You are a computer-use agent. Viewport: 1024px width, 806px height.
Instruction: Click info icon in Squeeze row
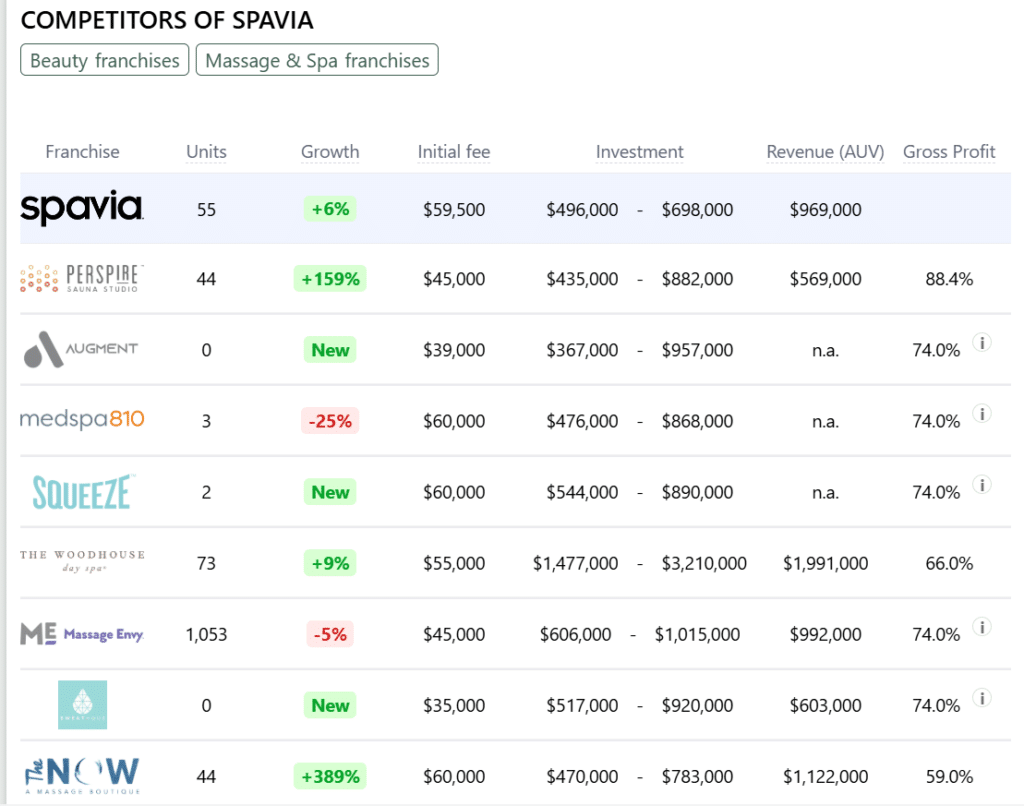[x=982, y=485]
